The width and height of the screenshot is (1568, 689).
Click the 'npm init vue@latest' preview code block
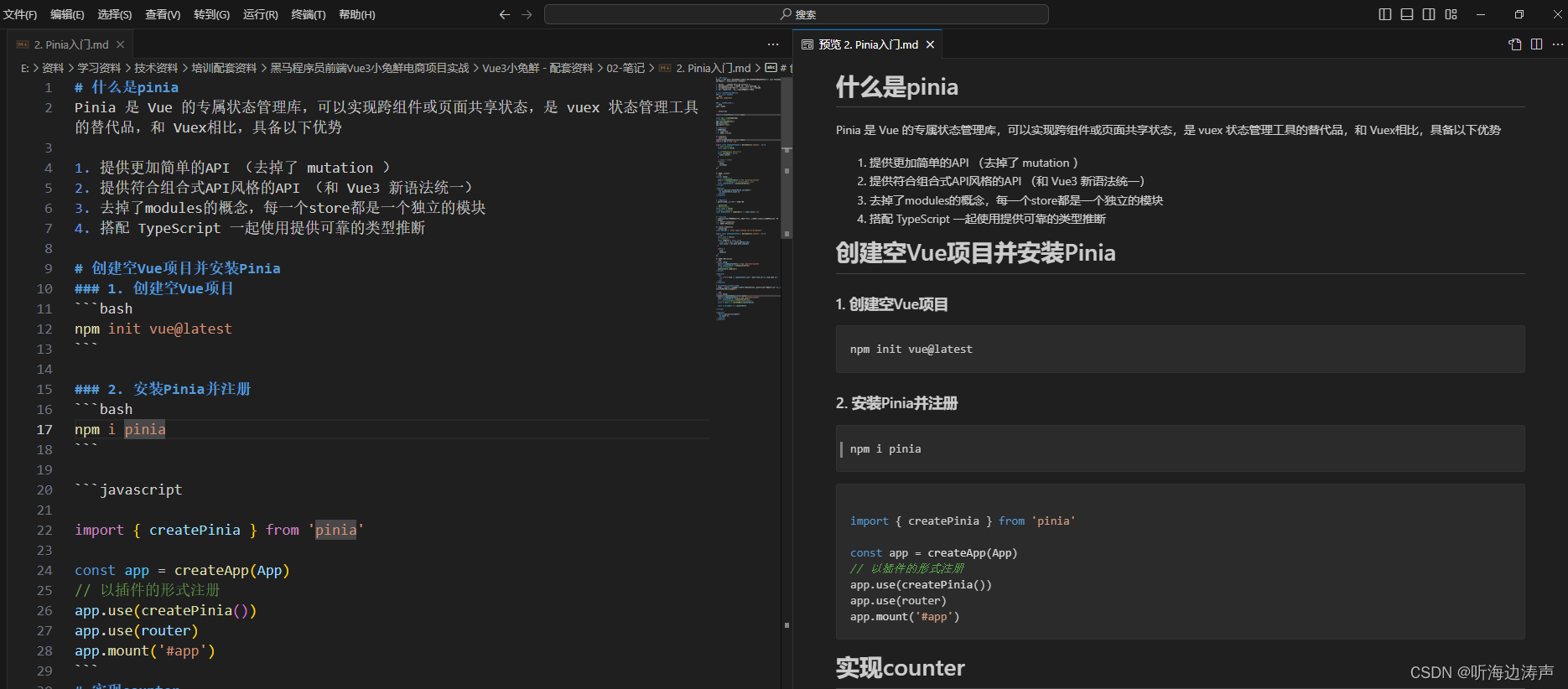tap(1180, 349)
